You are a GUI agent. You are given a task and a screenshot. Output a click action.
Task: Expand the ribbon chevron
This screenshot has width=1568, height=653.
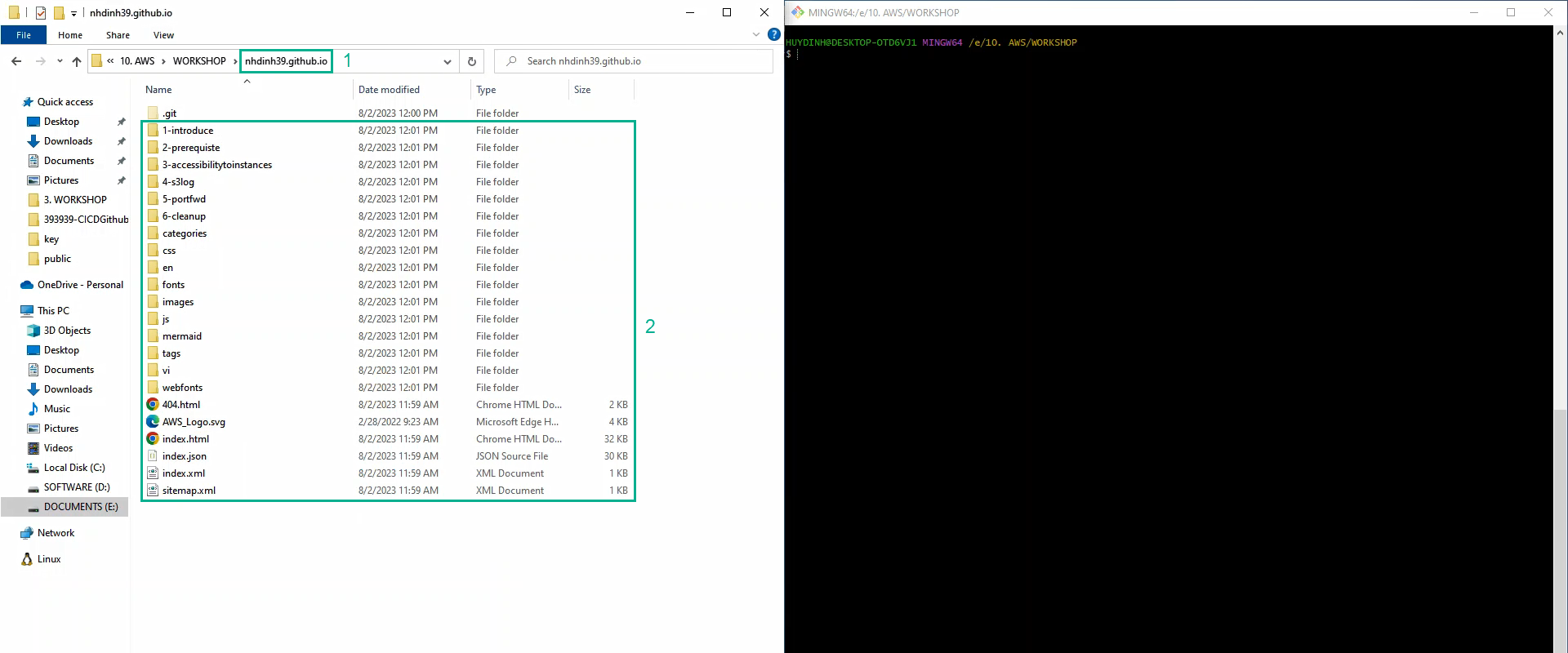coord(756,34)
